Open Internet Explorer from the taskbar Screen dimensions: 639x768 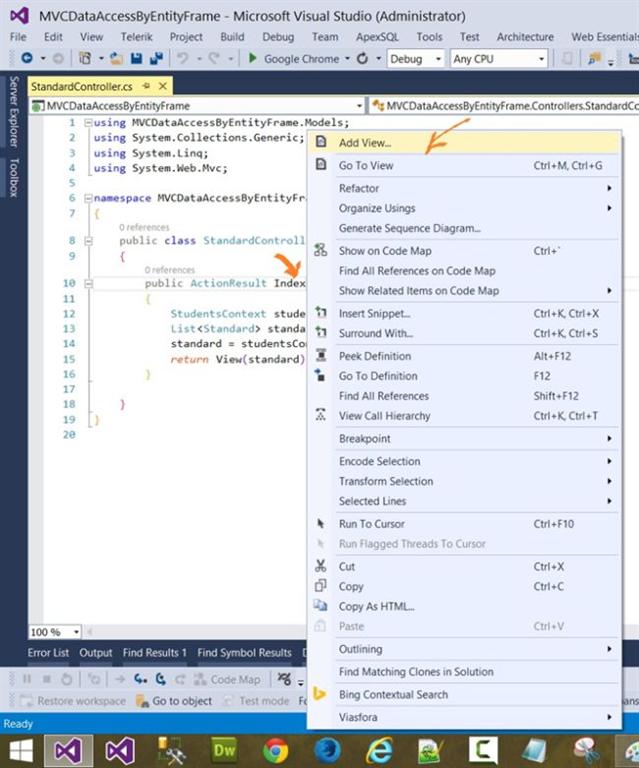pyautogui.click(x=379, y=751)
